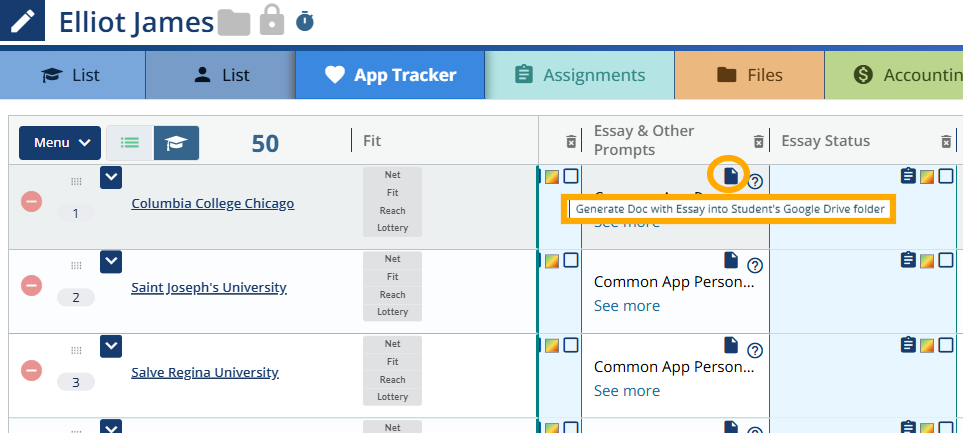Open color swatch in Salve Regina University prompts cell
This screenshot has width=963, height=433.
(x=552, y=346)
